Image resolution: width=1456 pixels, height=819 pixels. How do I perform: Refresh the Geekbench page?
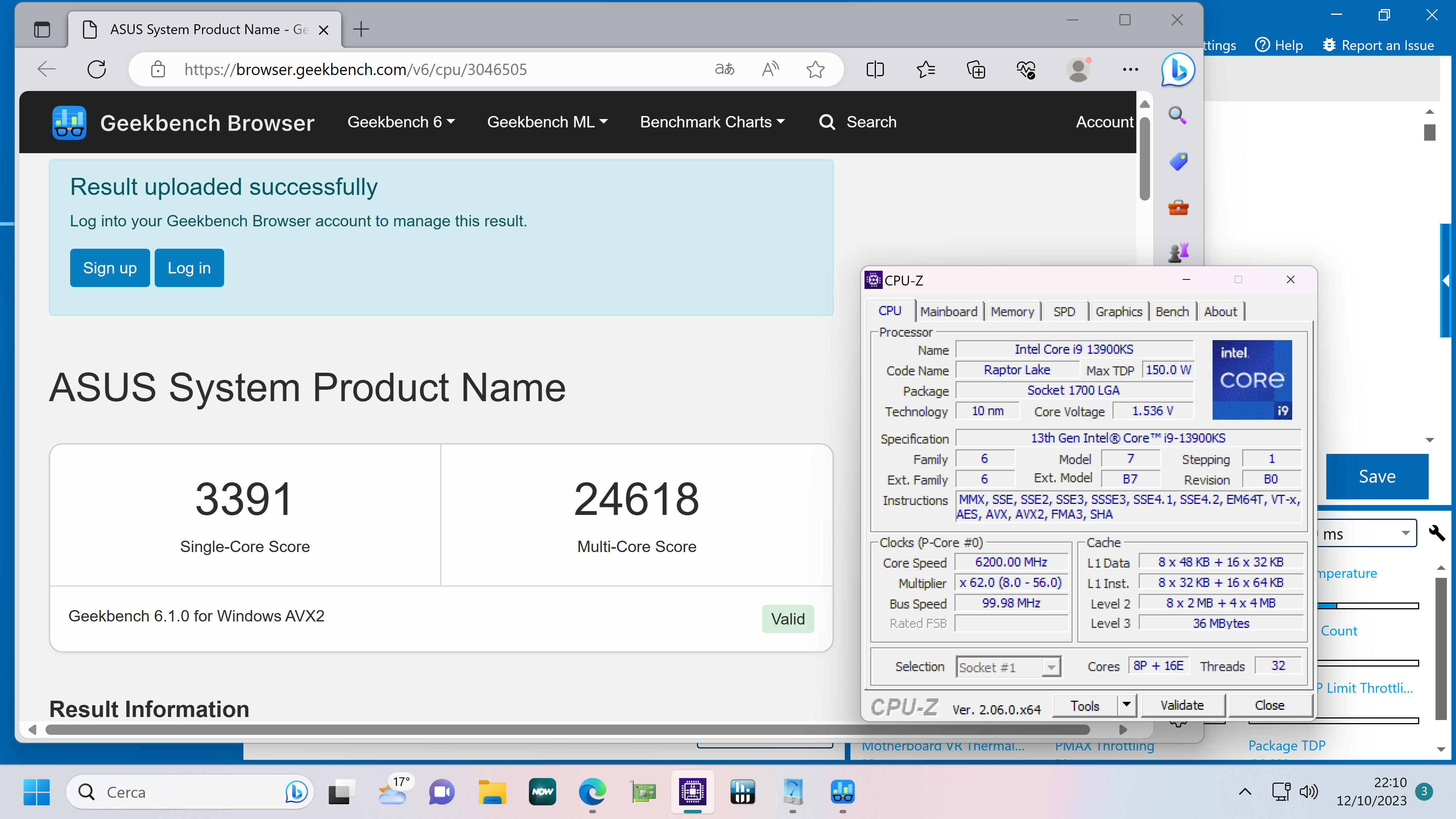pyautogui.click(x=97, y=69)
